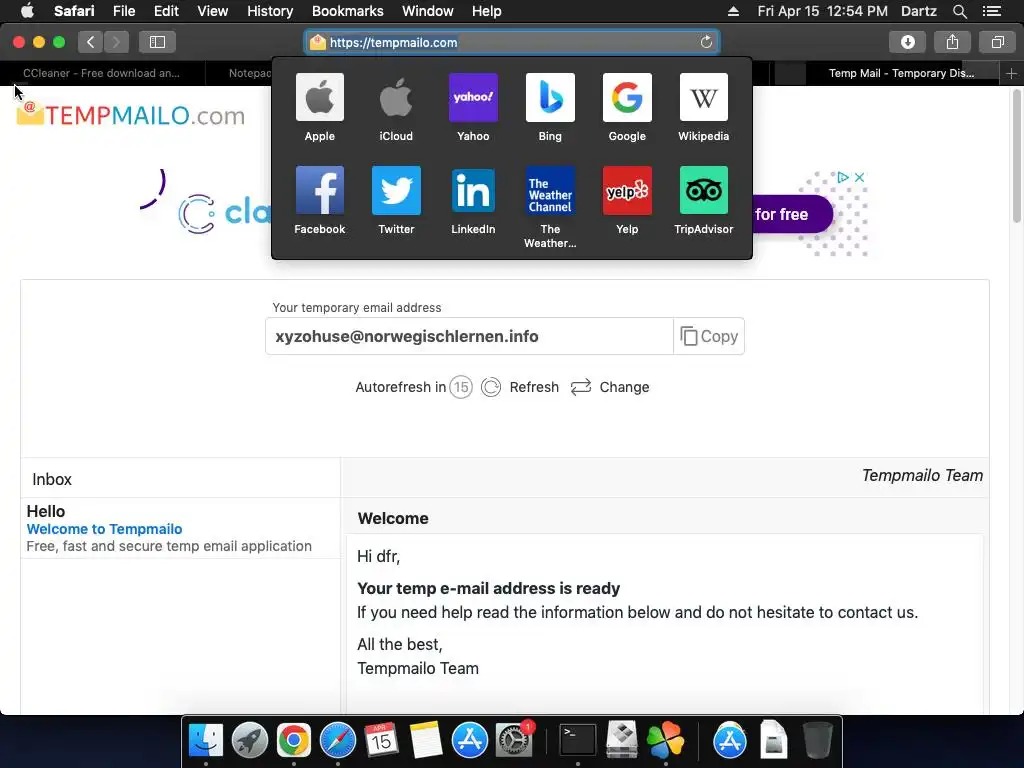This screenshot has height=768, width=1024.
Task: Open the Apple system menu
Action: [x=27, y=11]
